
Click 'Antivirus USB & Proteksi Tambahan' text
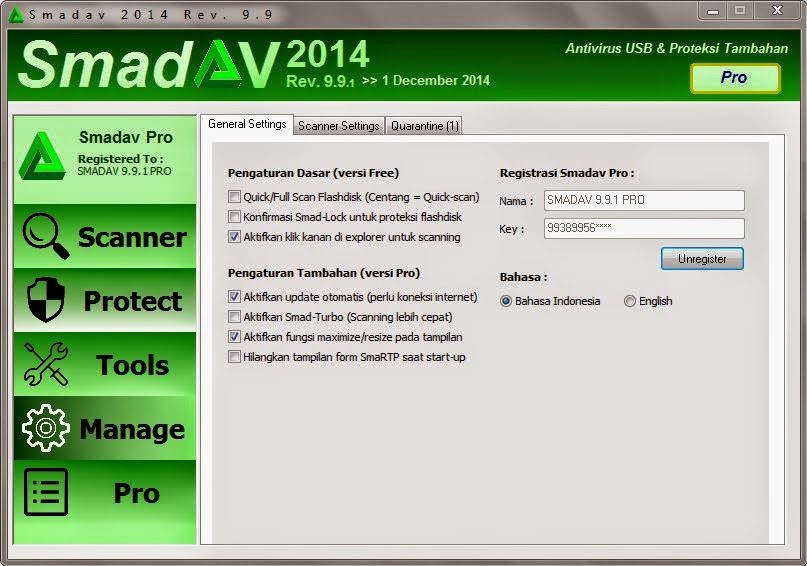[676, 48]
